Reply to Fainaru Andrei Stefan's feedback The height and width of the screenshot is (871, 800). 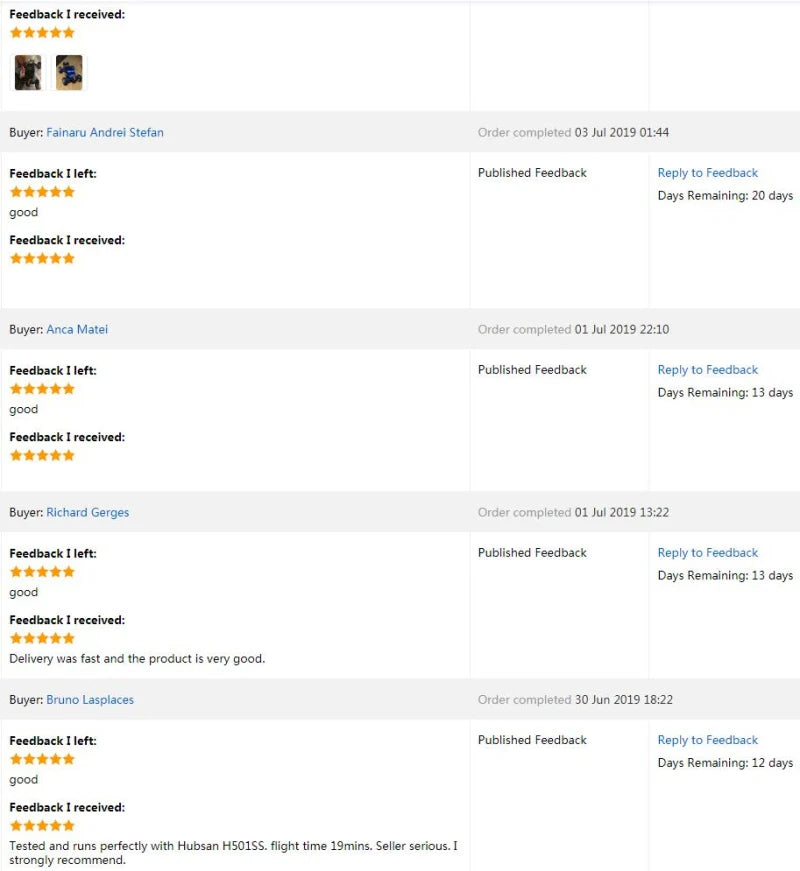pyautogui.click(x=707, y=172)
